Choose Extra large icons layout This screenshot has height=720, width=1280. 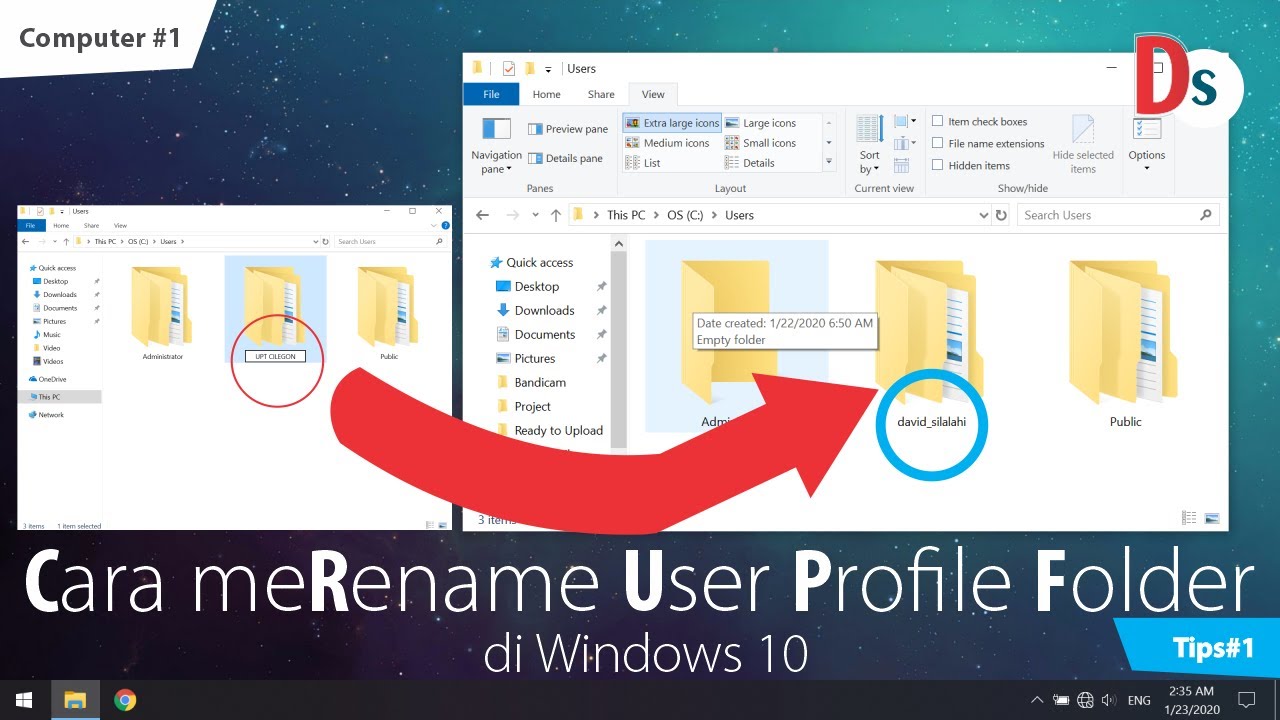click(x=672, y=123)
